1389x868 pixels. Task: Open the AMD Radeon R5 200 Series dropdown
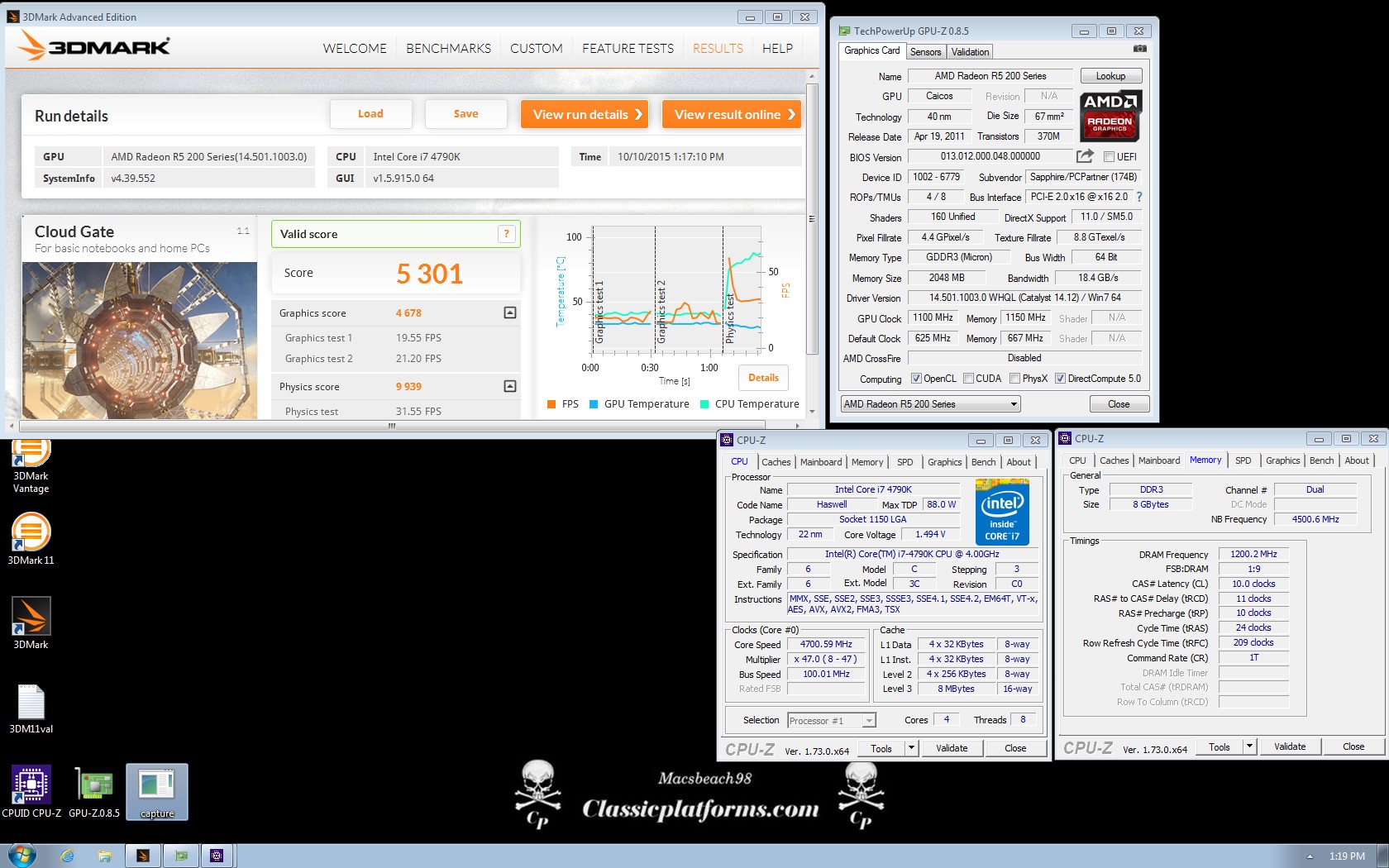tap(931, 404)
